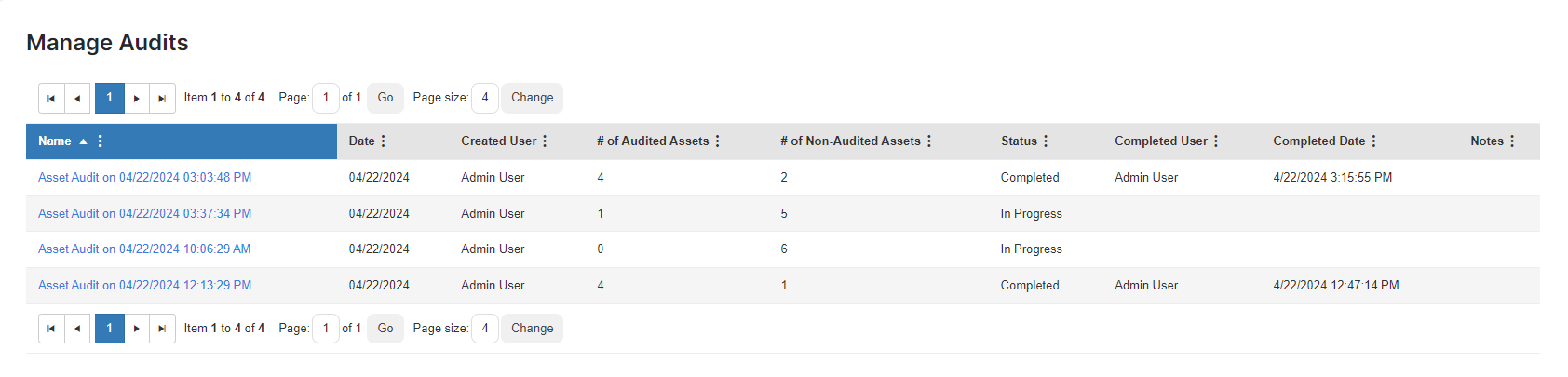Screen dimensions: 1568x377
Task: Click next page arrow in bottom pager
Action: point(137,329)
